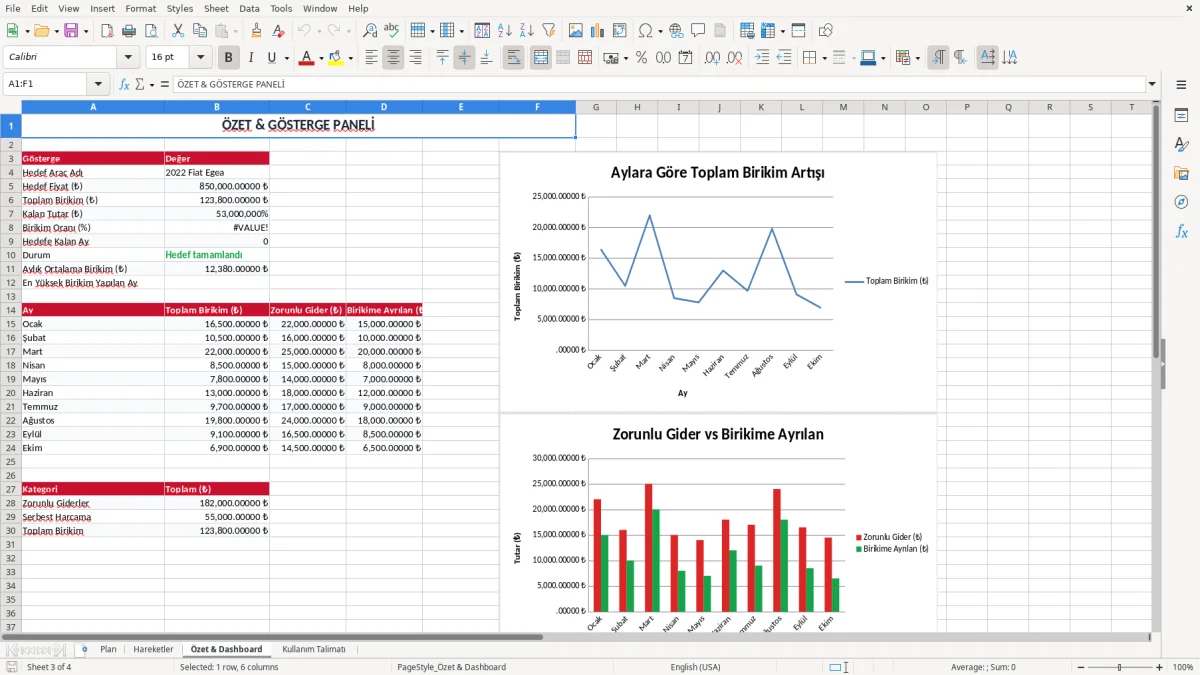
Task: Insert an image using the toolbar icon
Action: [576, 31]
